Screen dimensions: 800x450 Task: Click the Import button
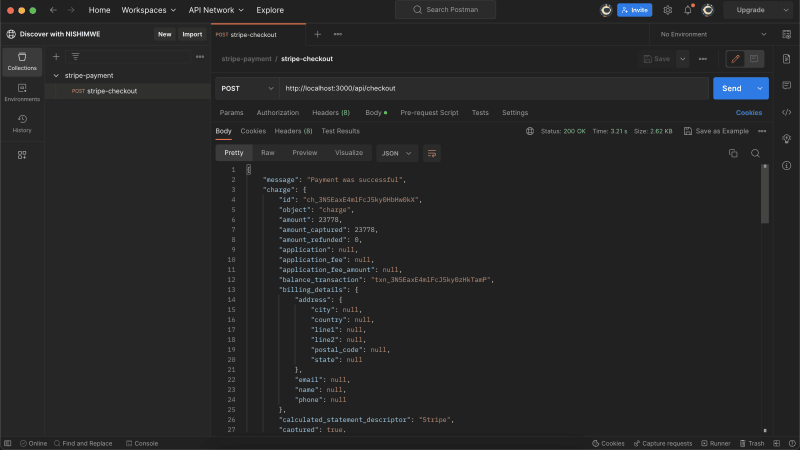tap(192, 34)
